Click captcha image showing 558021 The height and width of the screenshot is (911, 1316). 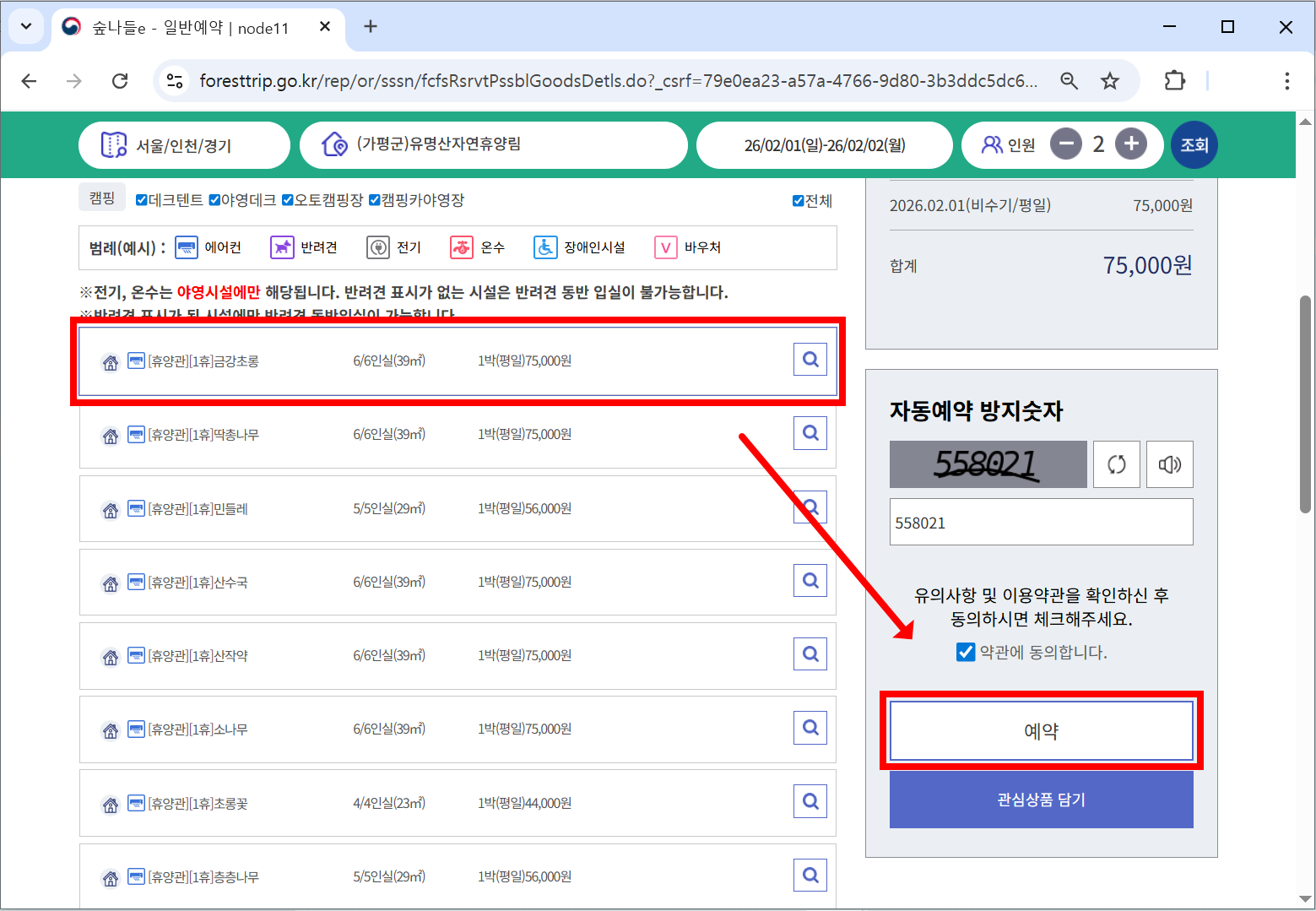(988, 464)
